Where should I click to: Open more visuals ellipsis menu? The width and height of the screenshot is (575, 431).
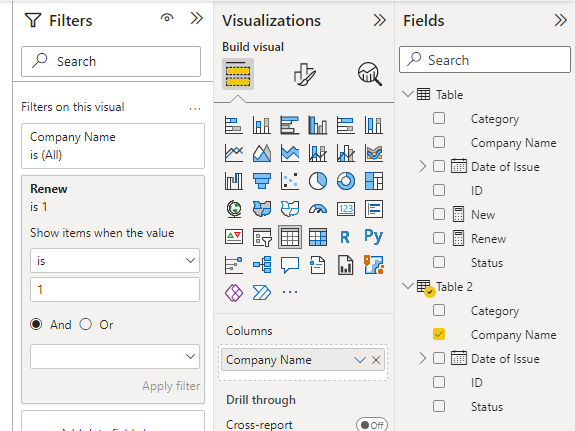tap(290, 292)
